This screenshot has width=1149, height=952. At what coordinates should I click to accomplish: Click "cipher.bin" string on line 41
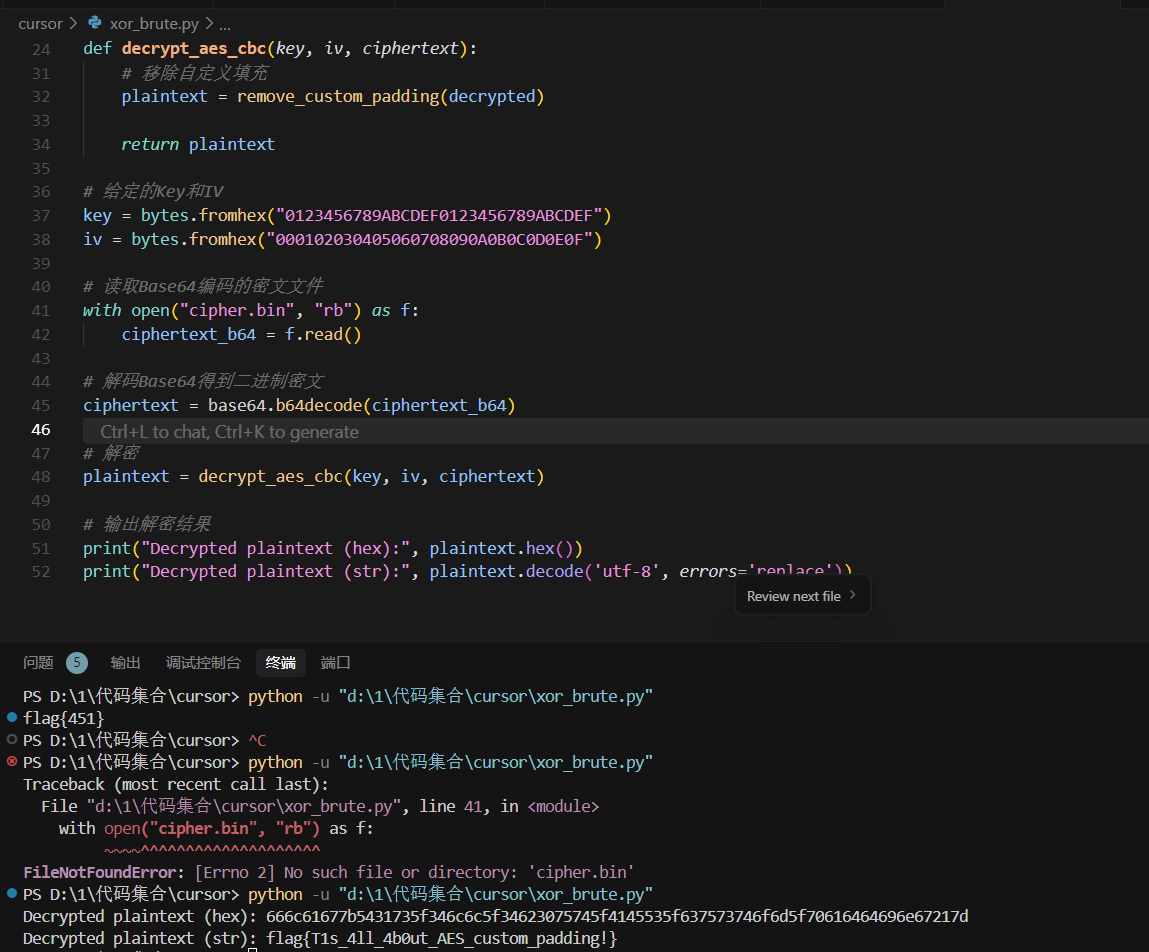pyautogui.click(x=237, y=310)
